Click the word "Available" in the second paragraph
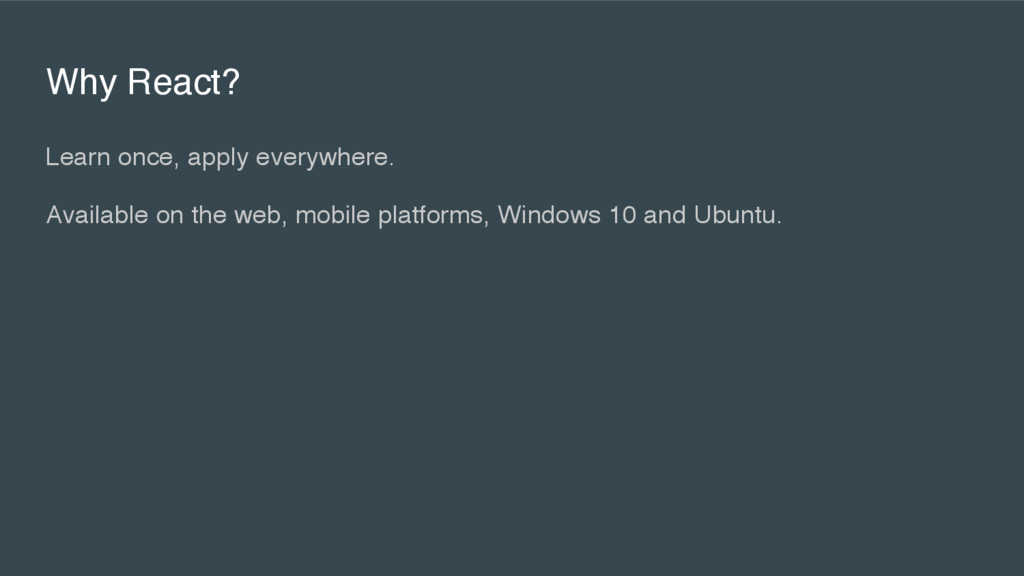The image size is (1024, 576). [97, 215]
